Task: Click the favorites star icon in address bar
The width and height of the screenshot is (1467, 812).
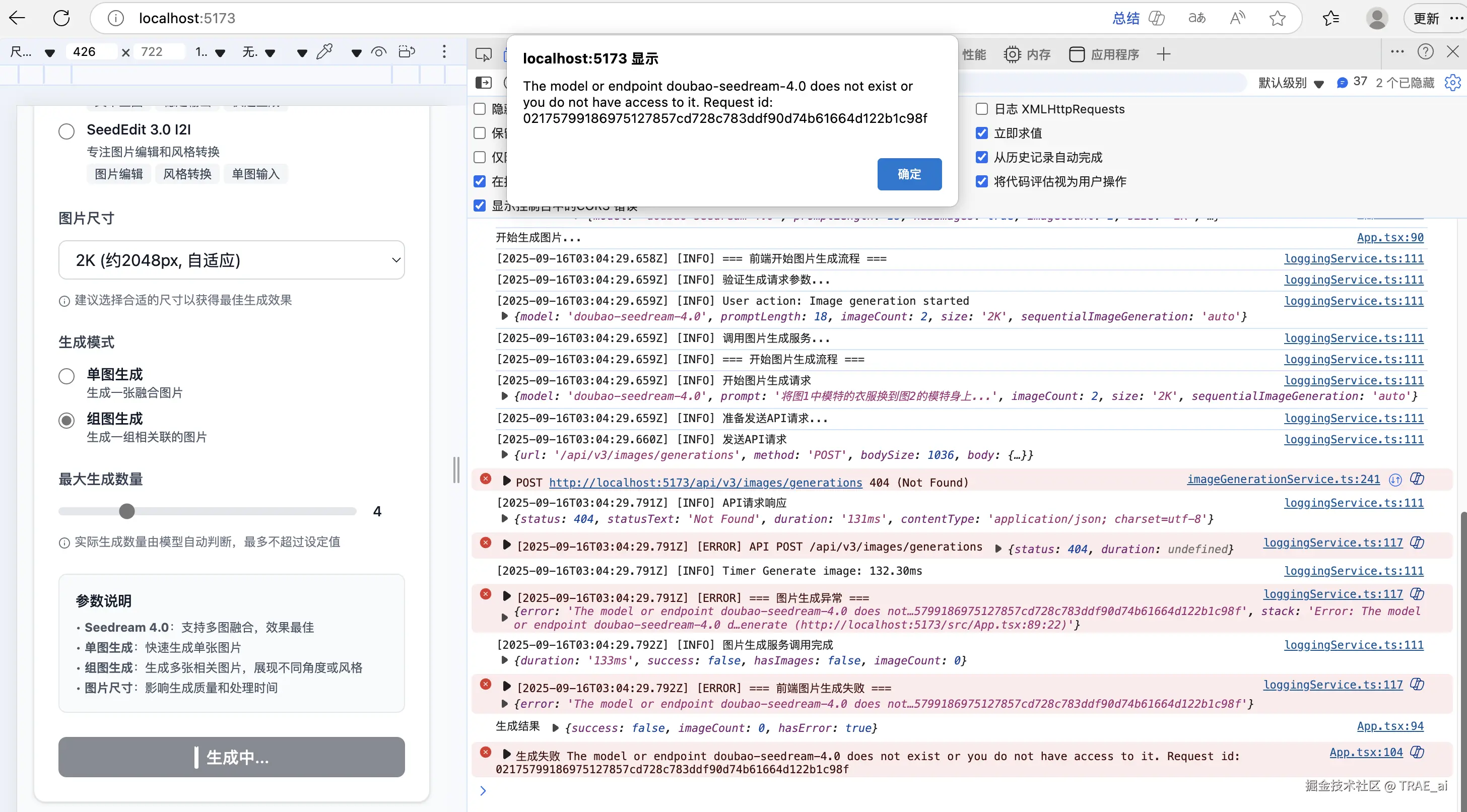Action: point(1278,18)
